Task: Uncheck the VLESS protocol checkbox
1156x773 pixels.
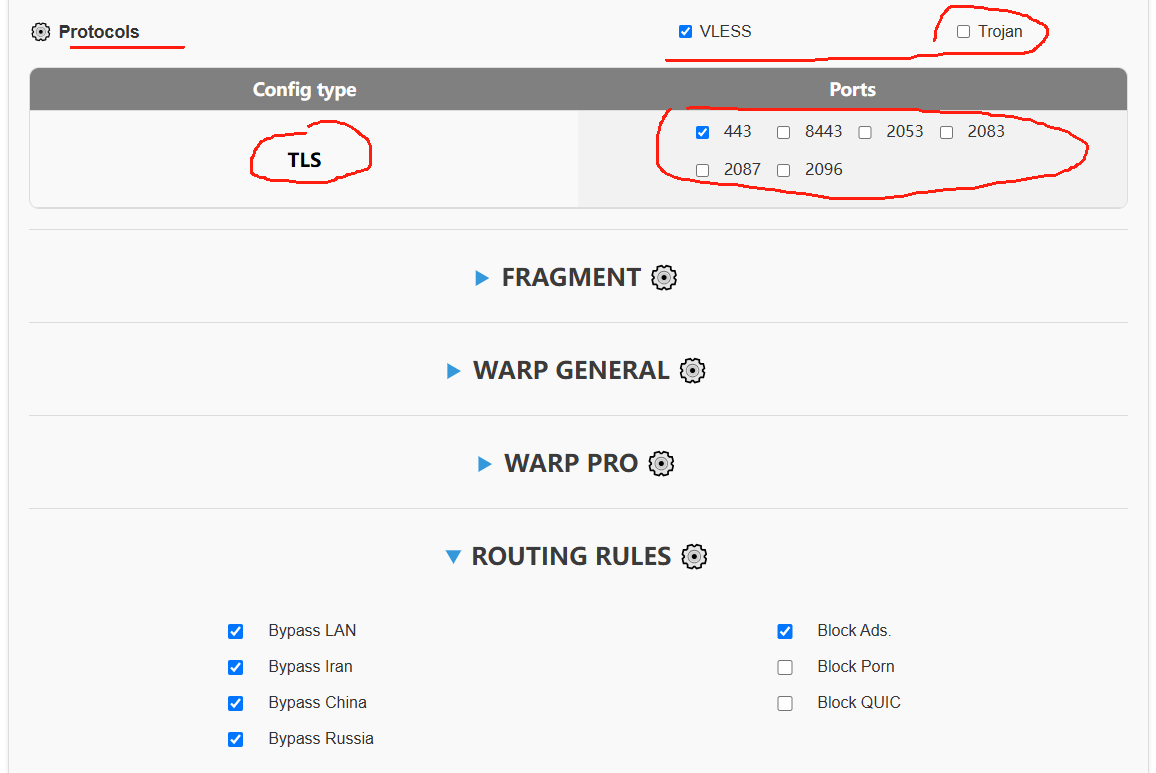Action: tap(685, 32)
